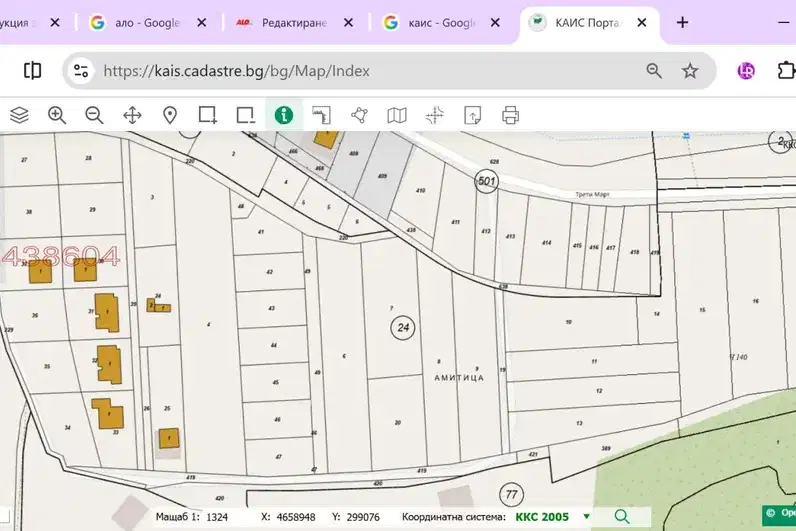Open the extensions puzzle icon
Screen dimensions: 796x531
pyautogui.click(x=786, y=71)
